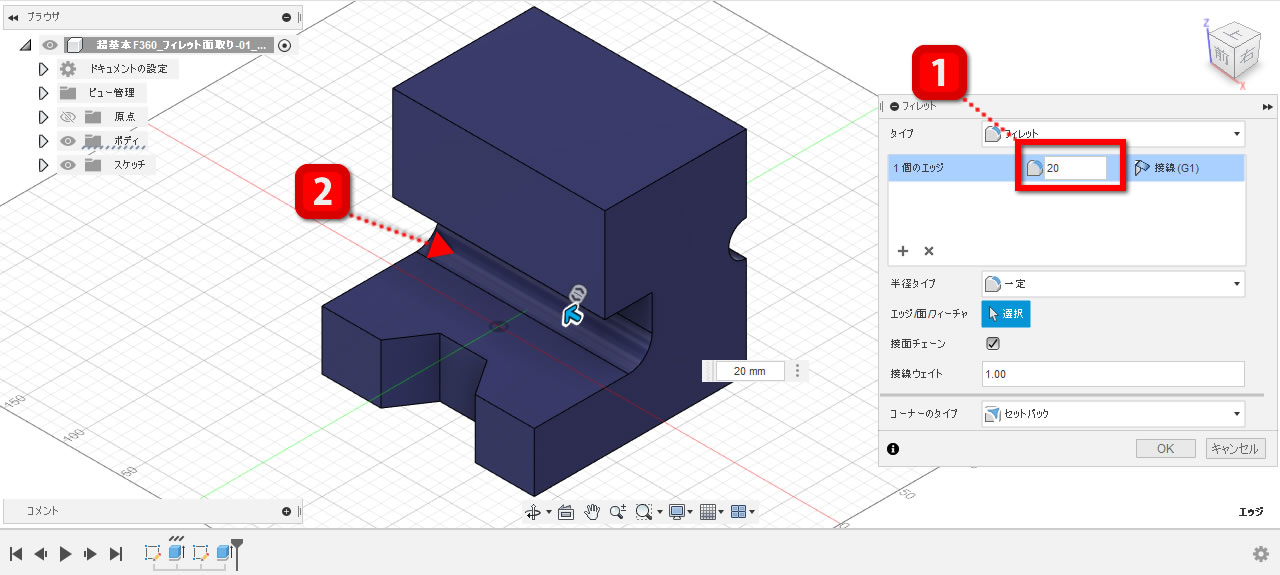Expand ドキュメントの設定 node

tap(43, 69)
